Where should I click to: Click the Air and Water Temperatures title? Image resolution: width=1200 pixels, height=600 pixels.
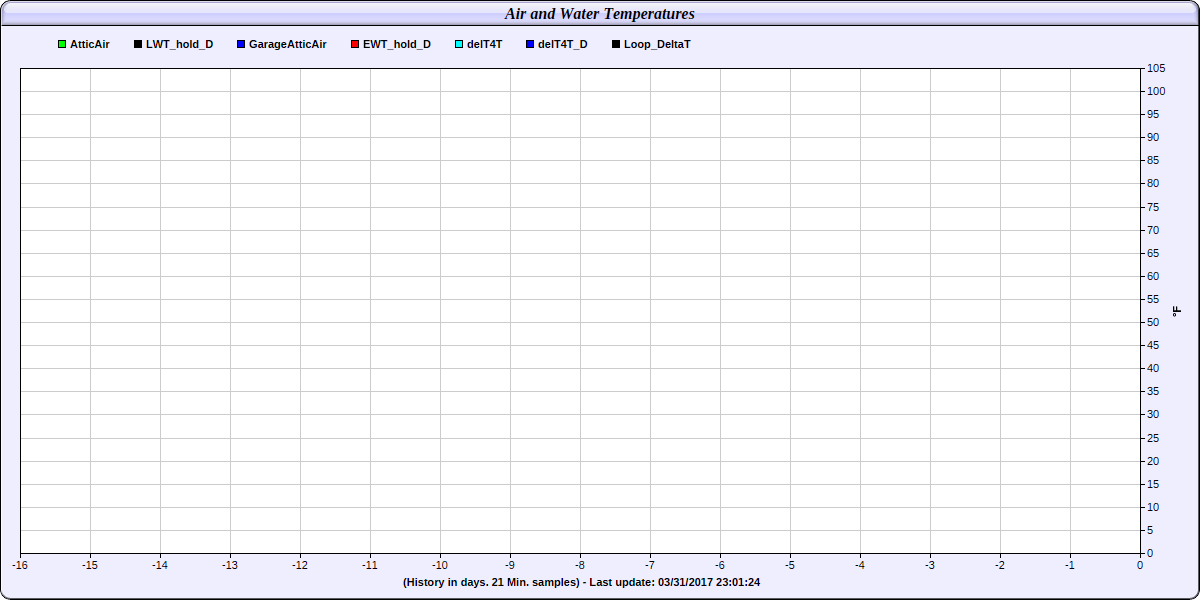coord(600,14)
